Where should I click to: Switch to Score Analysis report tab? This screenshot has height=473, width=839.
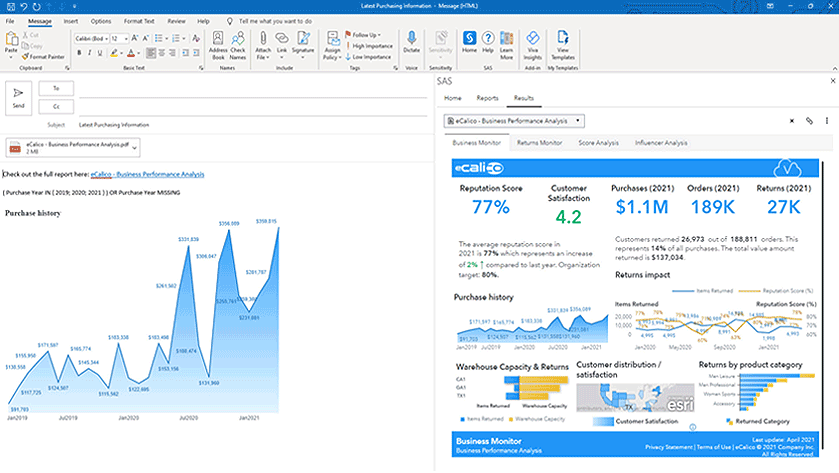598,143
